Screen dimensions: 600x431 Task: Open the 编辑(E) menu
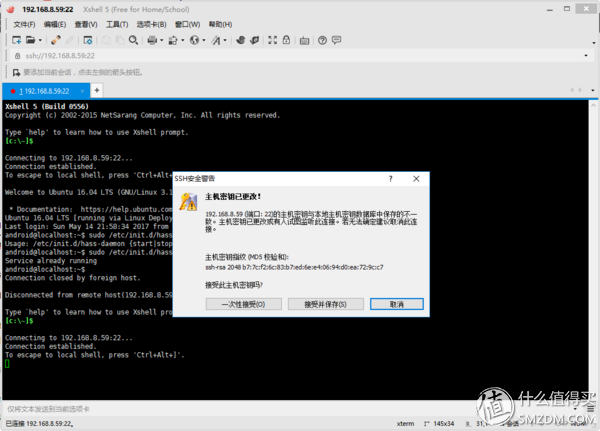tap(55, 24)
